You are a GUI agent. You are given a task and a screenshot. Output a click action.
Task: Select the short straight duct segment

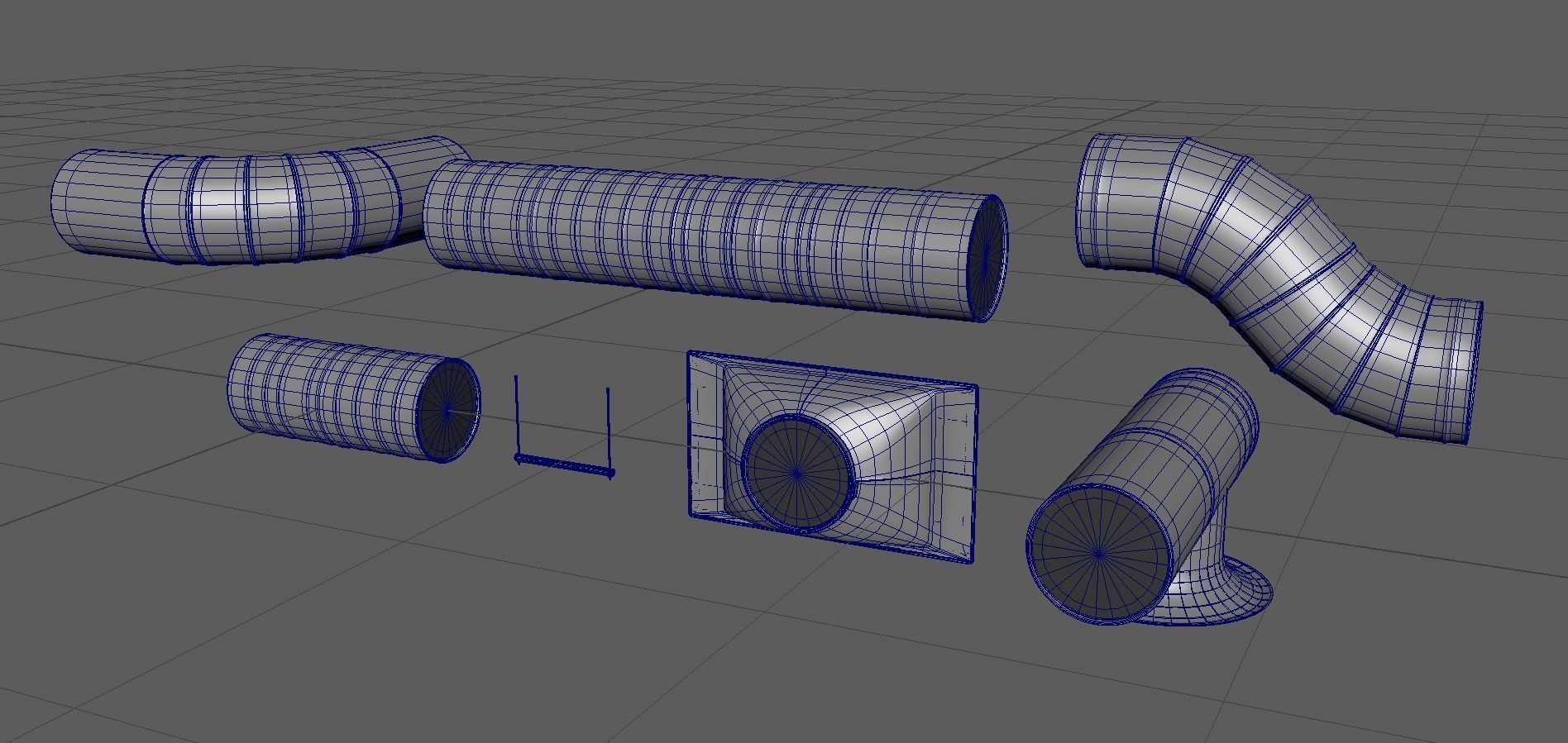(354, 398)
